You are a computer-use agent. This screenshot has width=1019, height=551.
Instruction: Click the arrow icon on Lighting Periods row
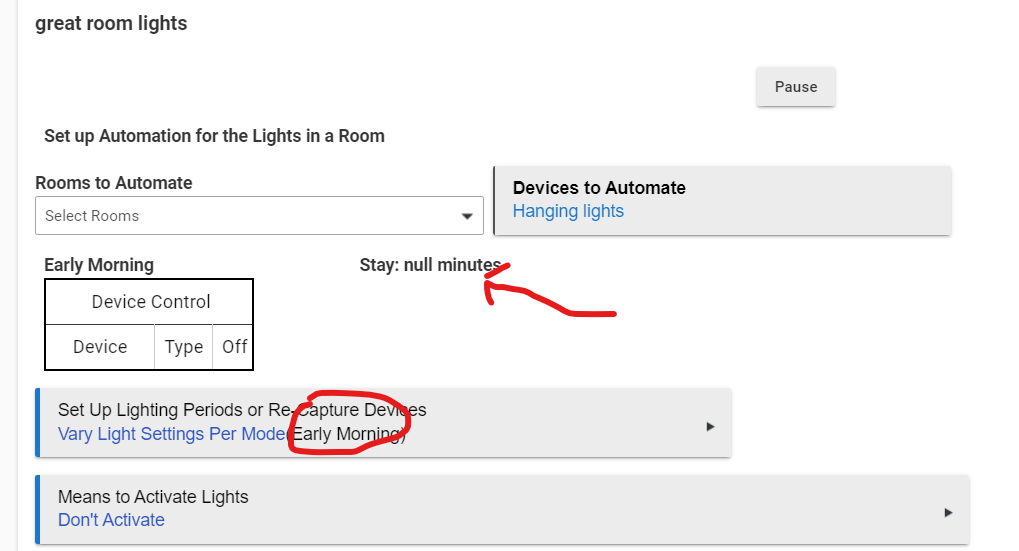710,426
